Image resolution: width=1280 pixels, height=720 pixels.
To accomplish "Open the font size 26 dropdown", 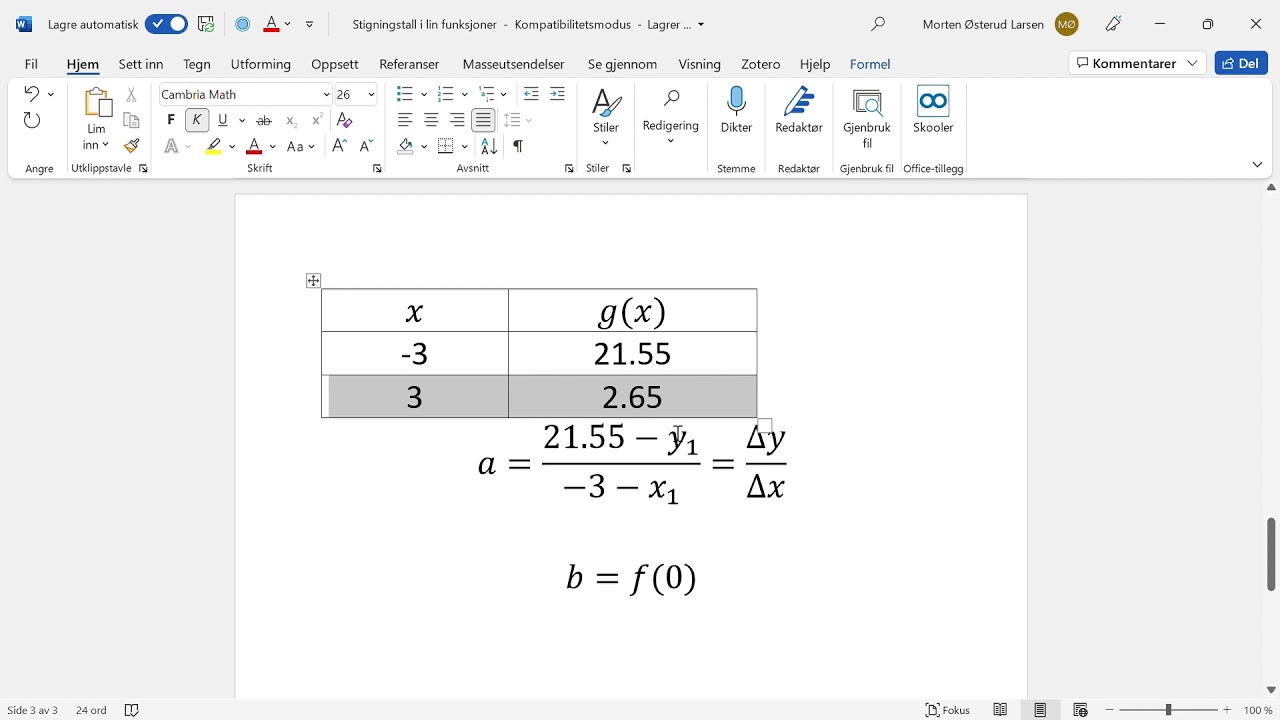I will [x=371, y=94].
